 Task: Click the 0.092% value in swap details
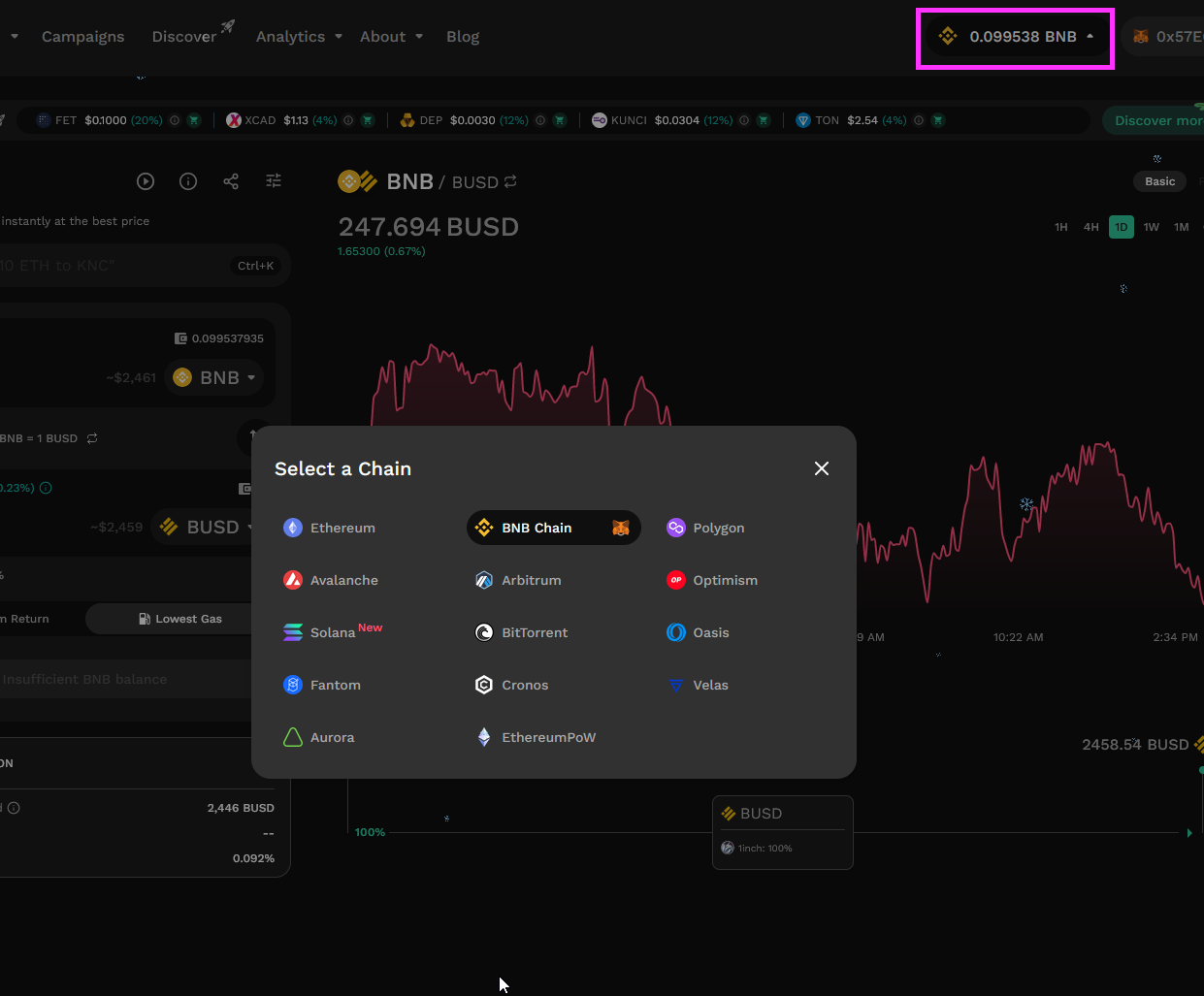click(253, 858)
